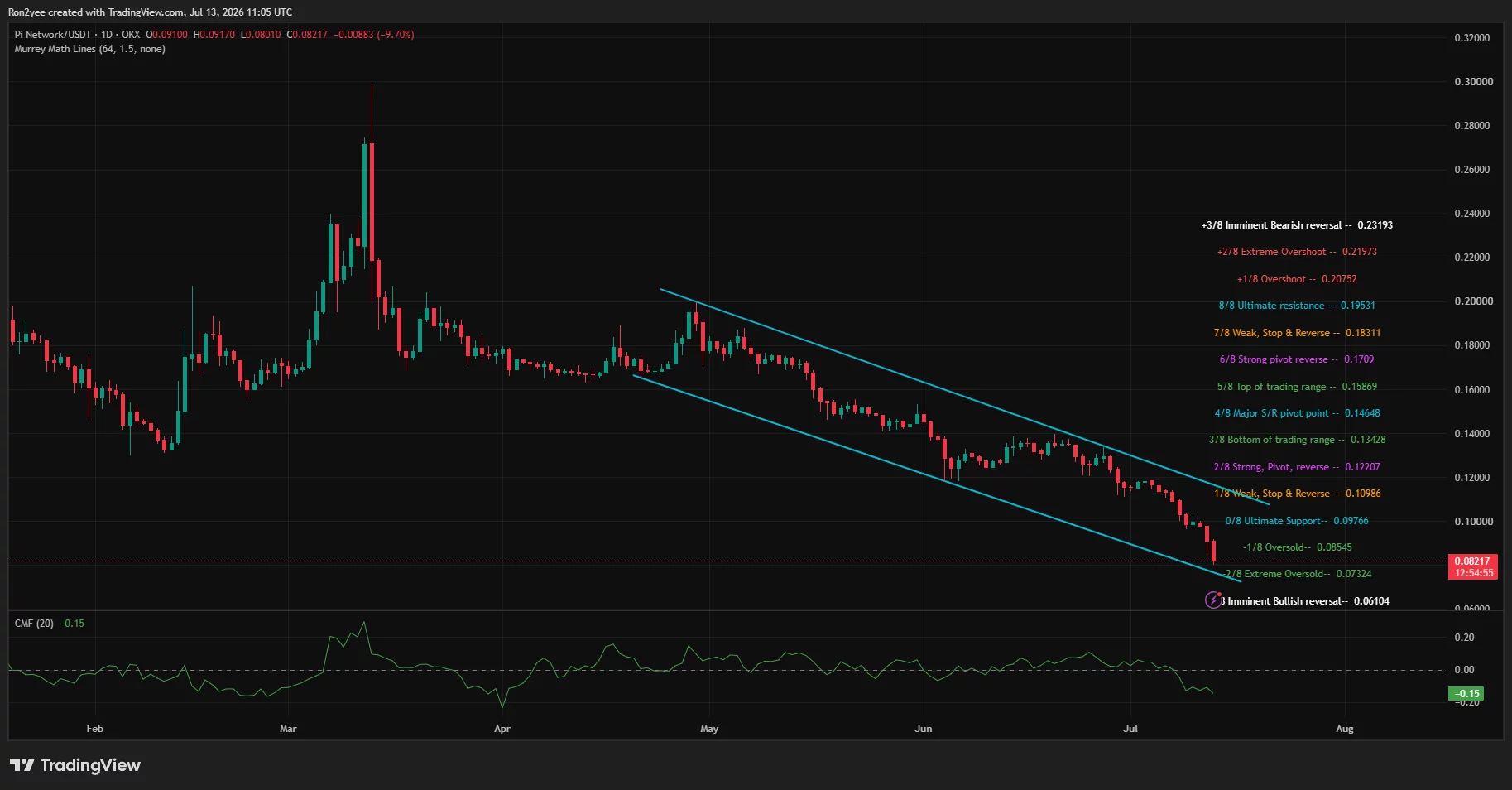Click the 0/8 Ultimate Support 0.09766 label

(x=1297, y=521)
